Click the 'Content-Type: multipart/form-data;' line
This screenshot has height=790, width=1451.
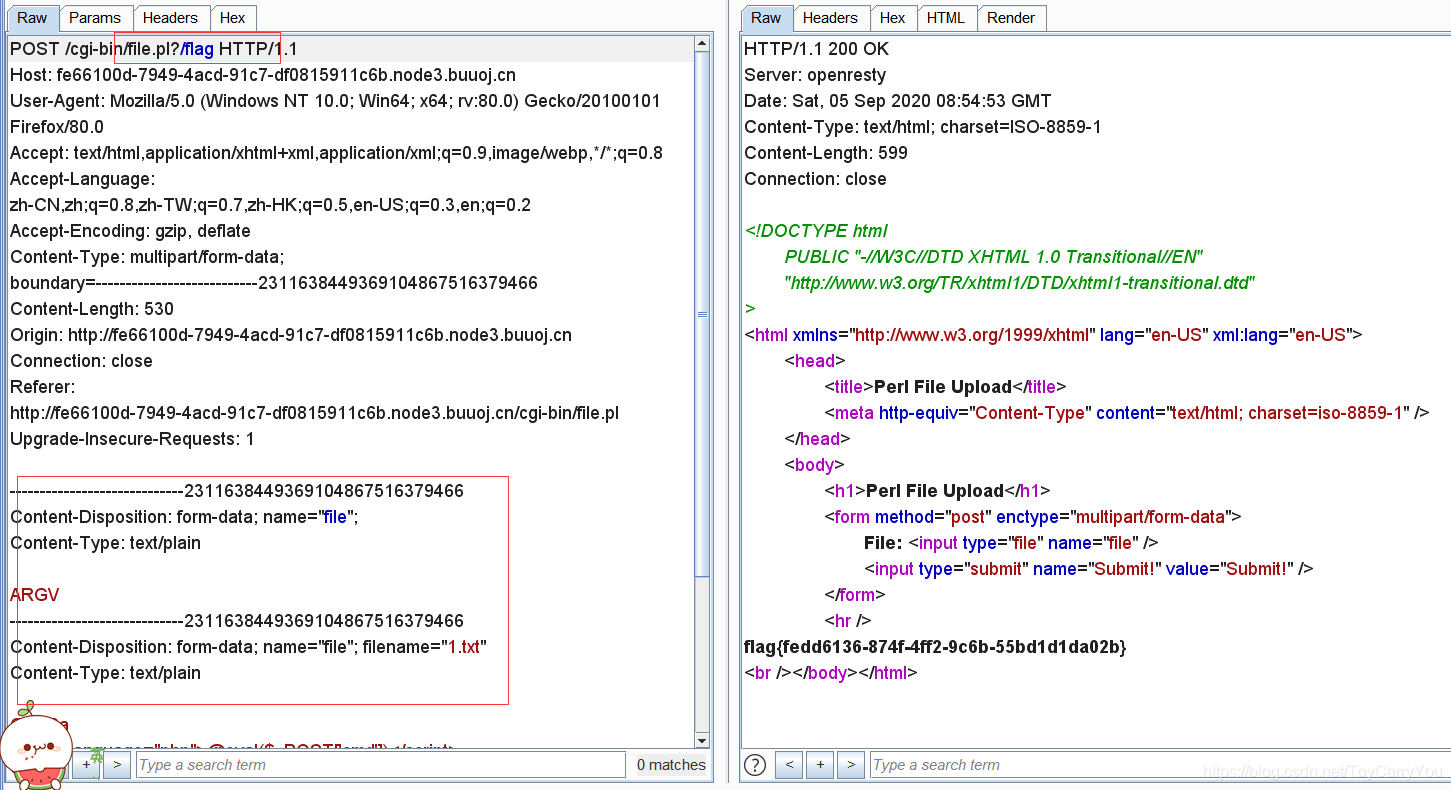pyautogui.click(x=147, y=257)
